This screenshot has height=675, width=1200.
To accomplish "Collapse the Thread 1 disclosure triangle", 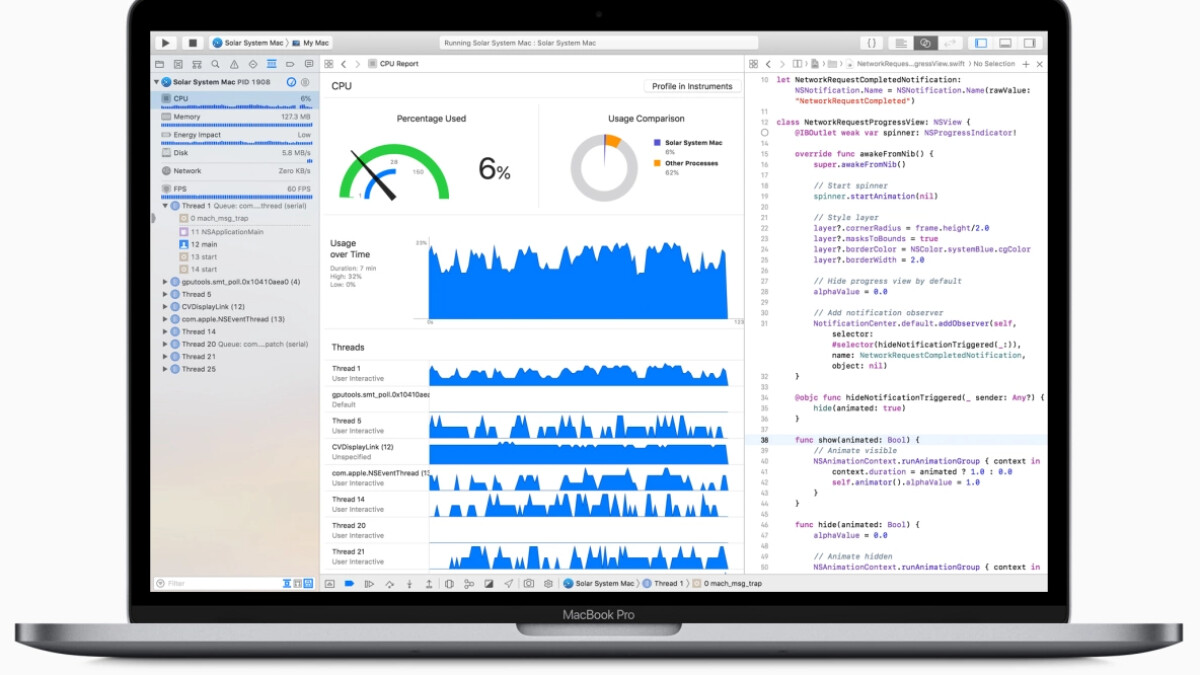I will (x=166, y=206).
